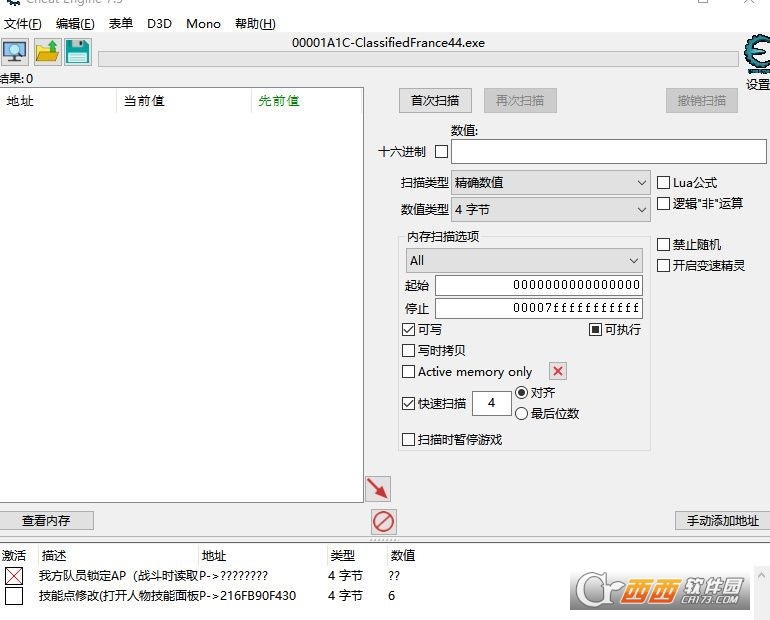This screenshot has width=770, height=620.
Task: Focus the fast scan alignment value field
Action: [492, 403]
